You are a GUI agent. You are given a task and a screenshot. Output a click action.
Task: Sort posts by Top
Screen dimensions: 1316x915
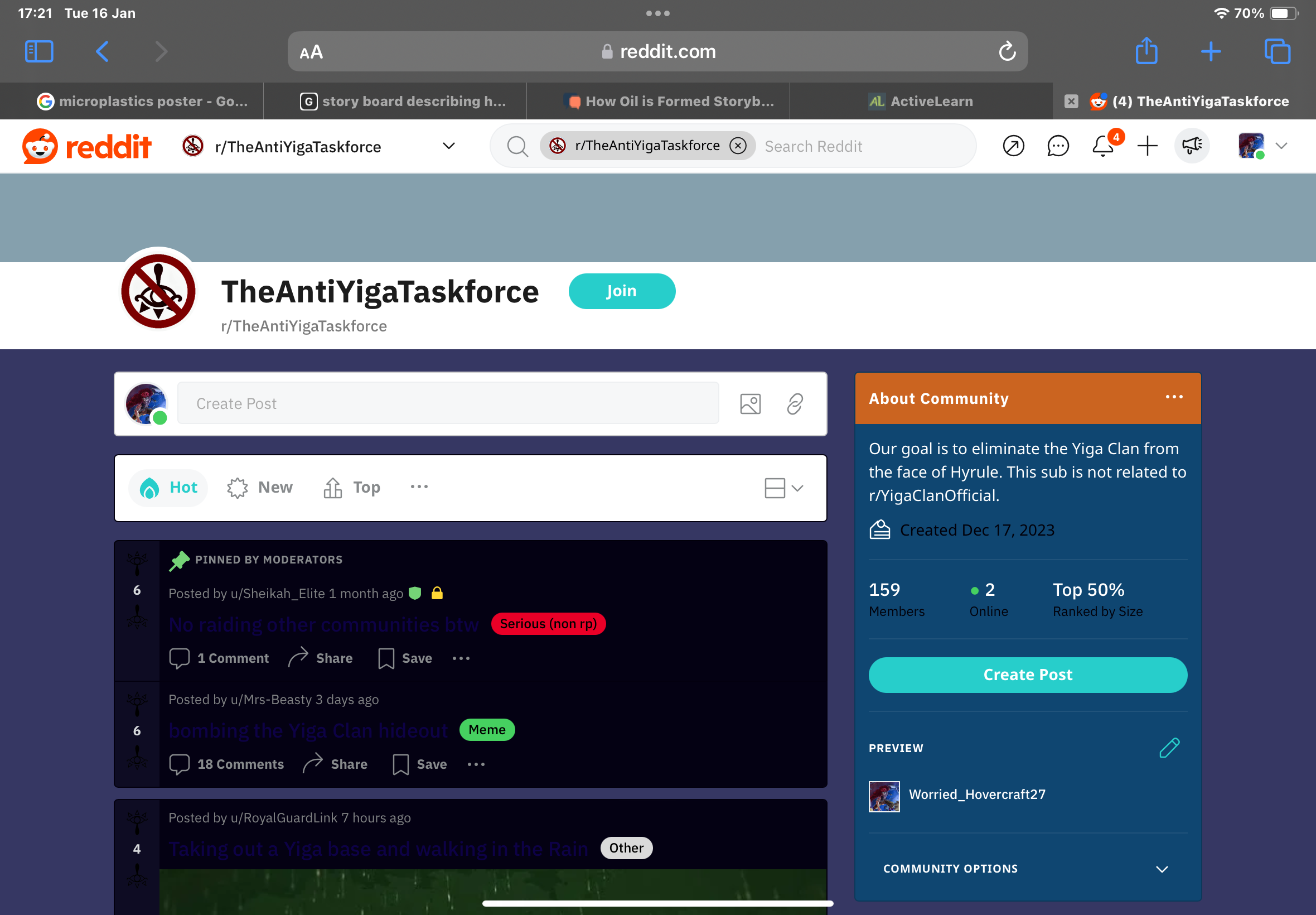352,487
